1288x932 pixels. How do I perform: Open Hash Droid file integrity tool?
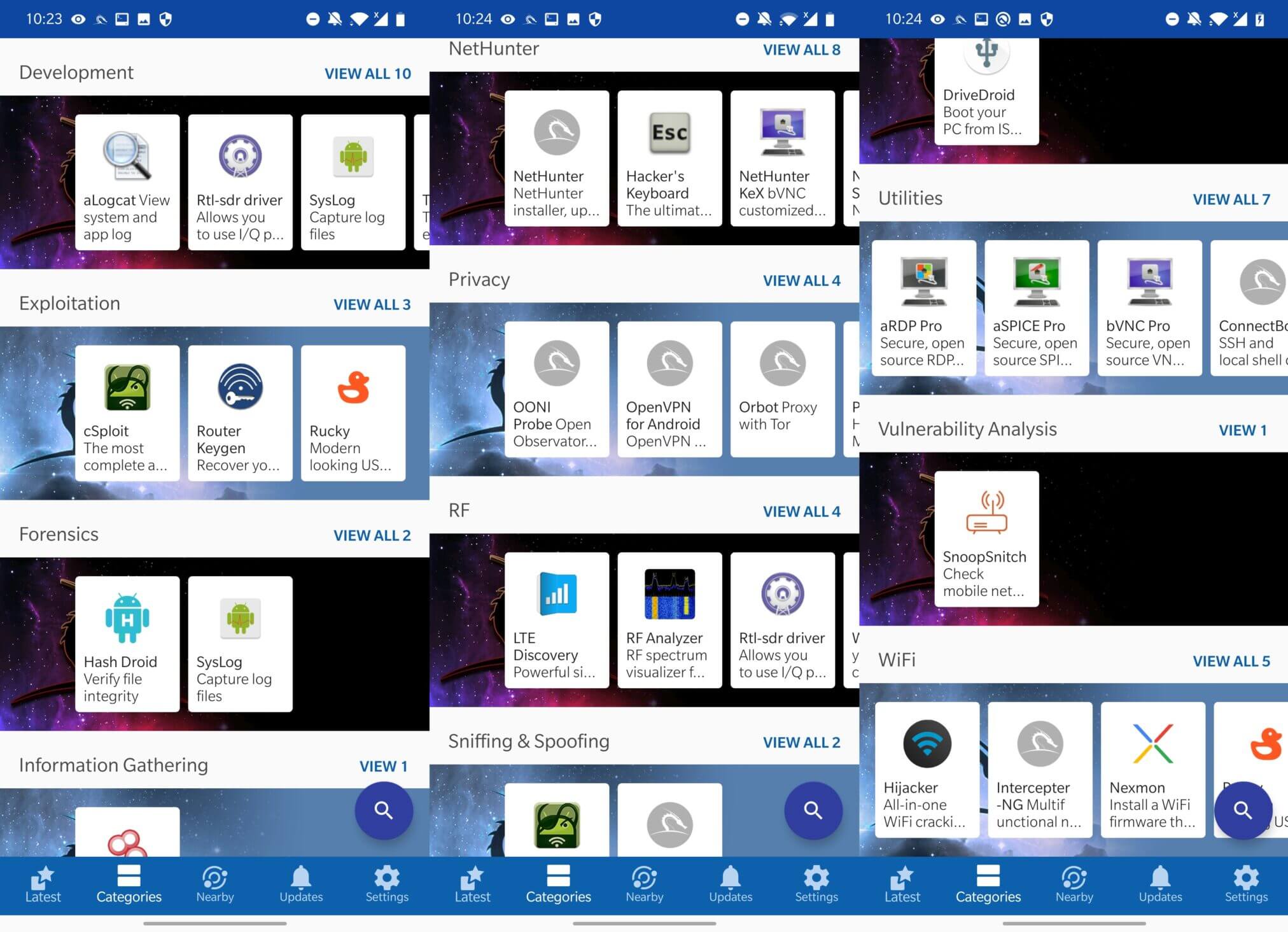[x=127, y=643]
